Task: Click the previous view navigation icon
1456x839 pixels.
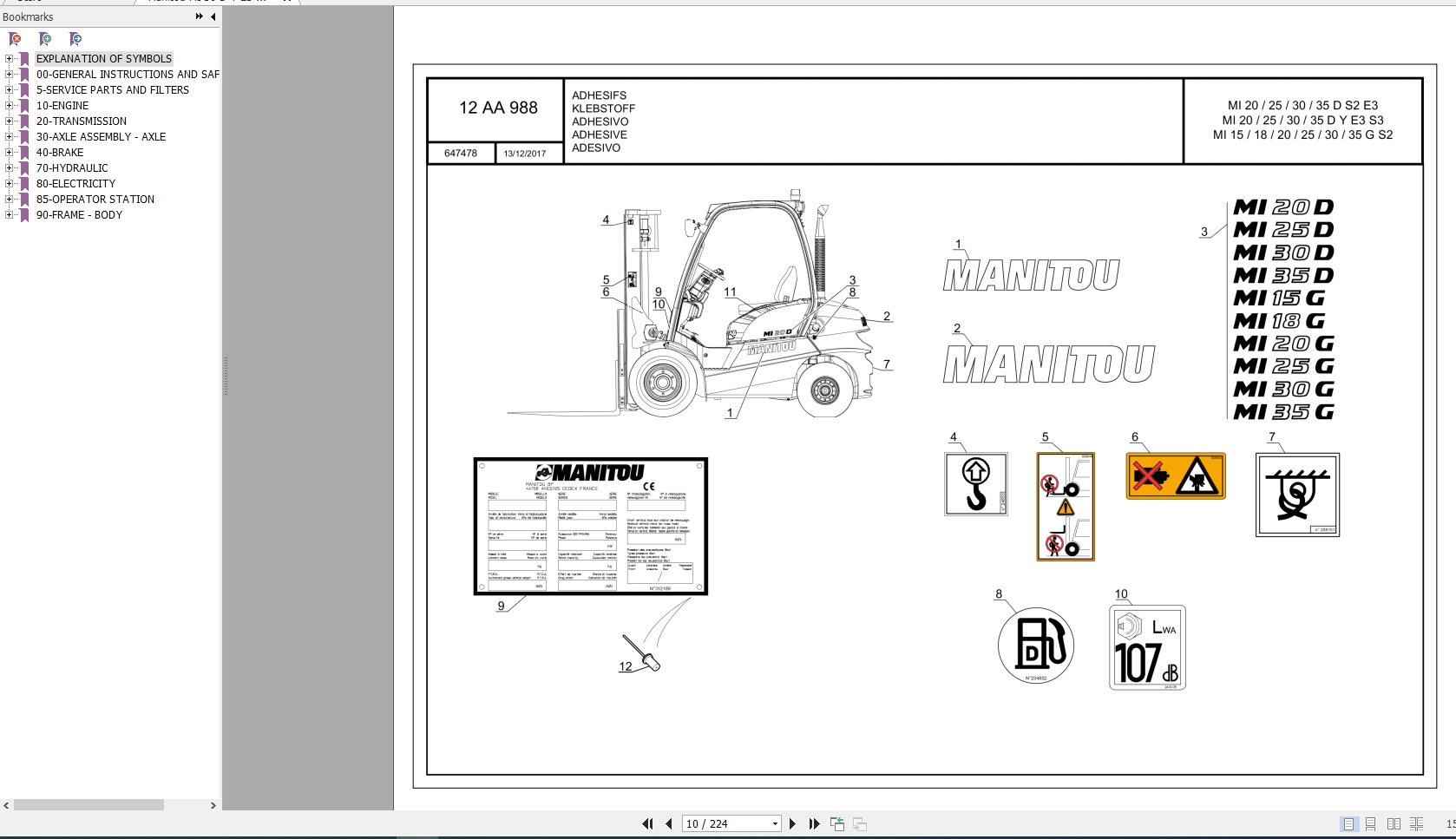Action: (837, 823)
